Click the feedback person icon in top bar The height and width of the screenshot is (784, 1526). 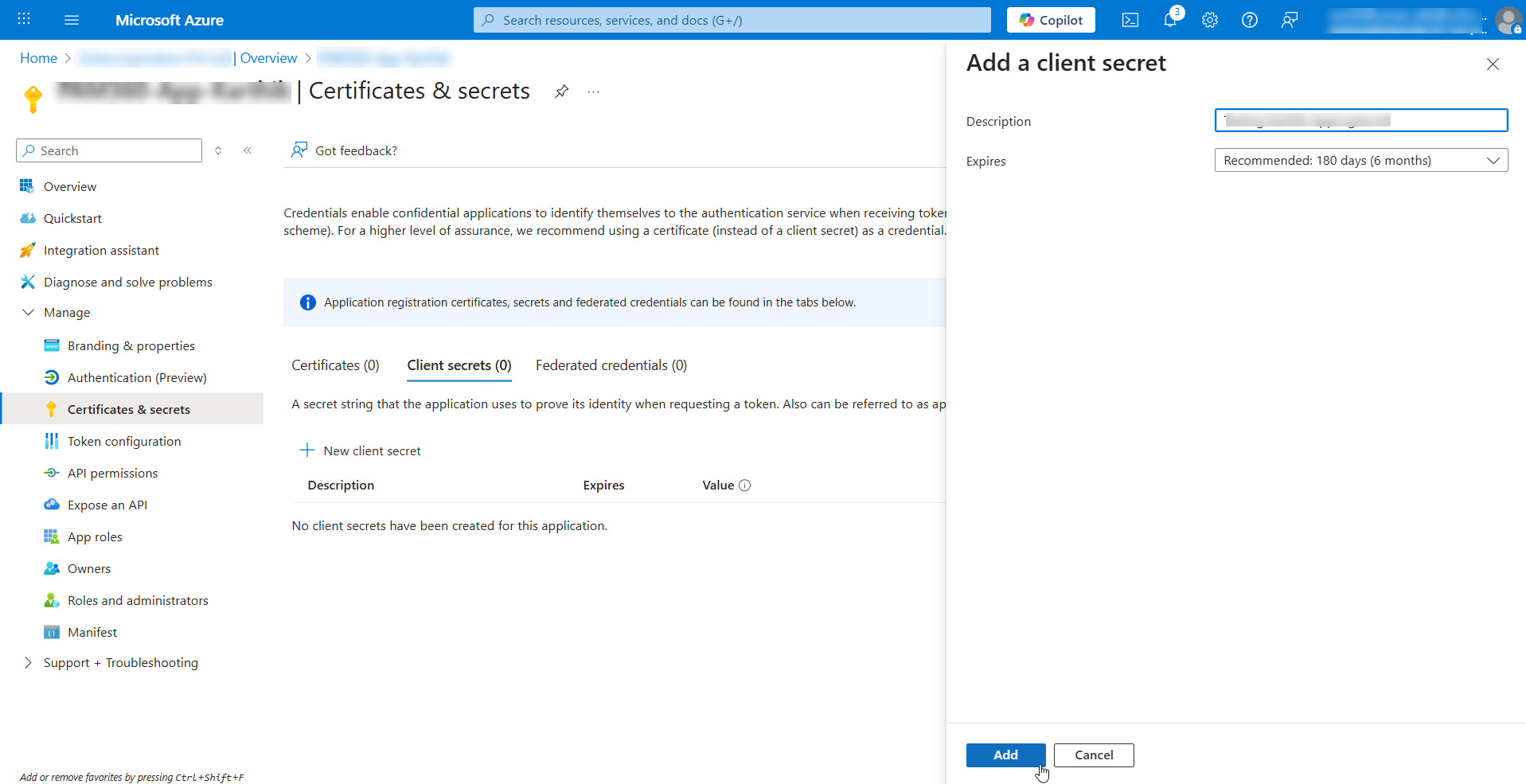click(x=1290, y=20)
